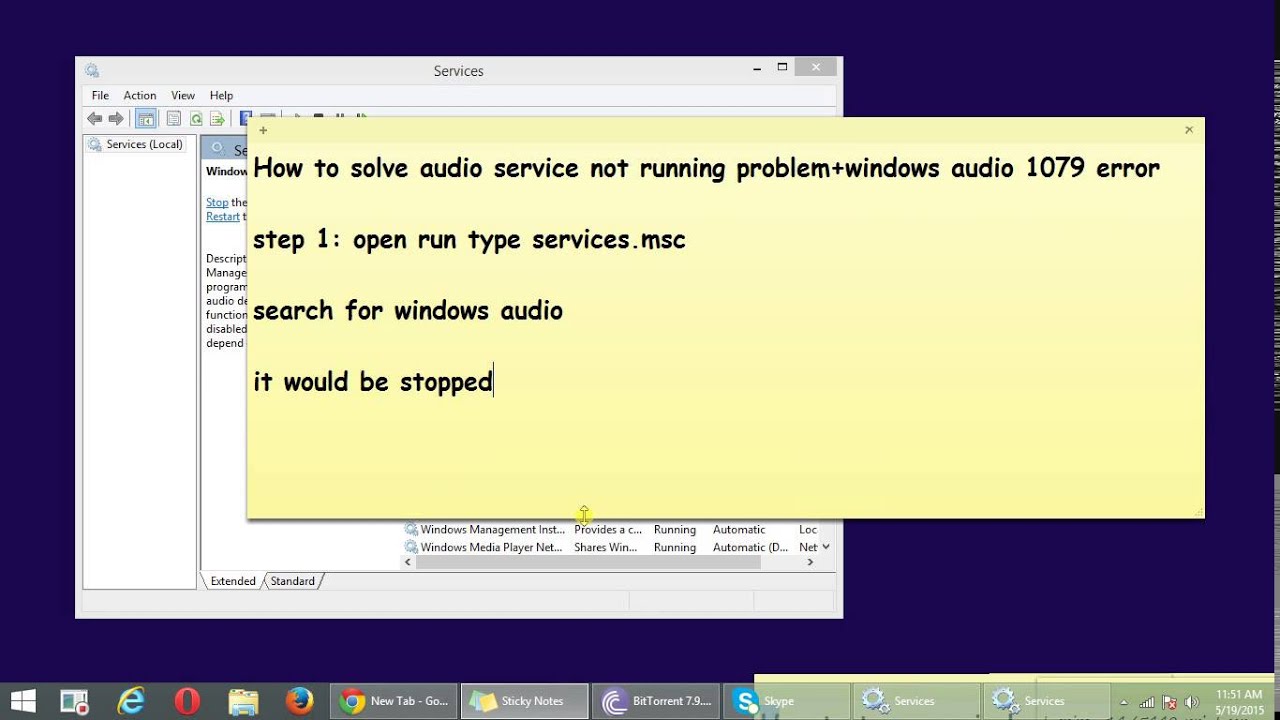Image resolution: width=1280 pixels, height=720 pixels.
Task: Click the network signal icon in system tray
Action: click(1147, 702)
